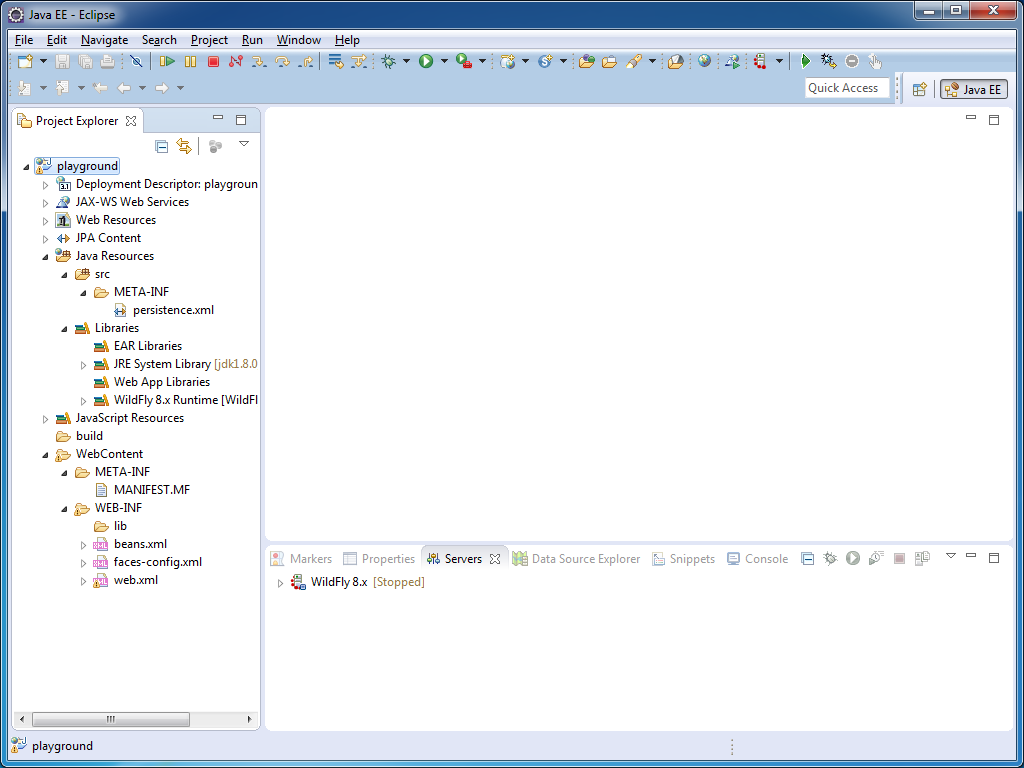The image size is (1024, 768).
Task: Collapse the Java Resources node
Action: 45,257
